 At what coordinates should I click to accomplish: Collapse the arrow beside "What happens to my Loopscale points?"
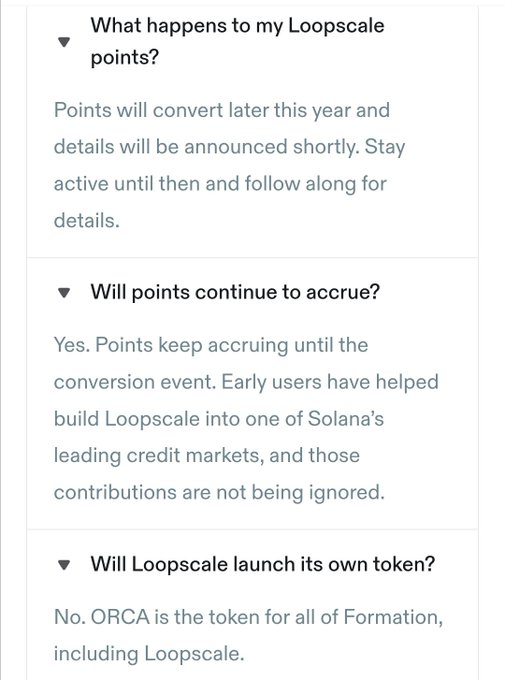coord(64,42)
